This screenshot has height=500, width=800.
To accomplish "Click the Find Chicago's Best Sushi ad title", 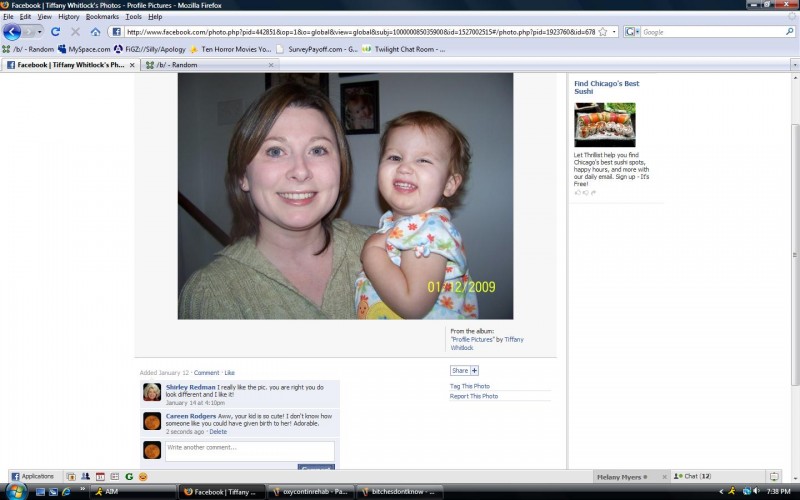I will tap(606, 87).
